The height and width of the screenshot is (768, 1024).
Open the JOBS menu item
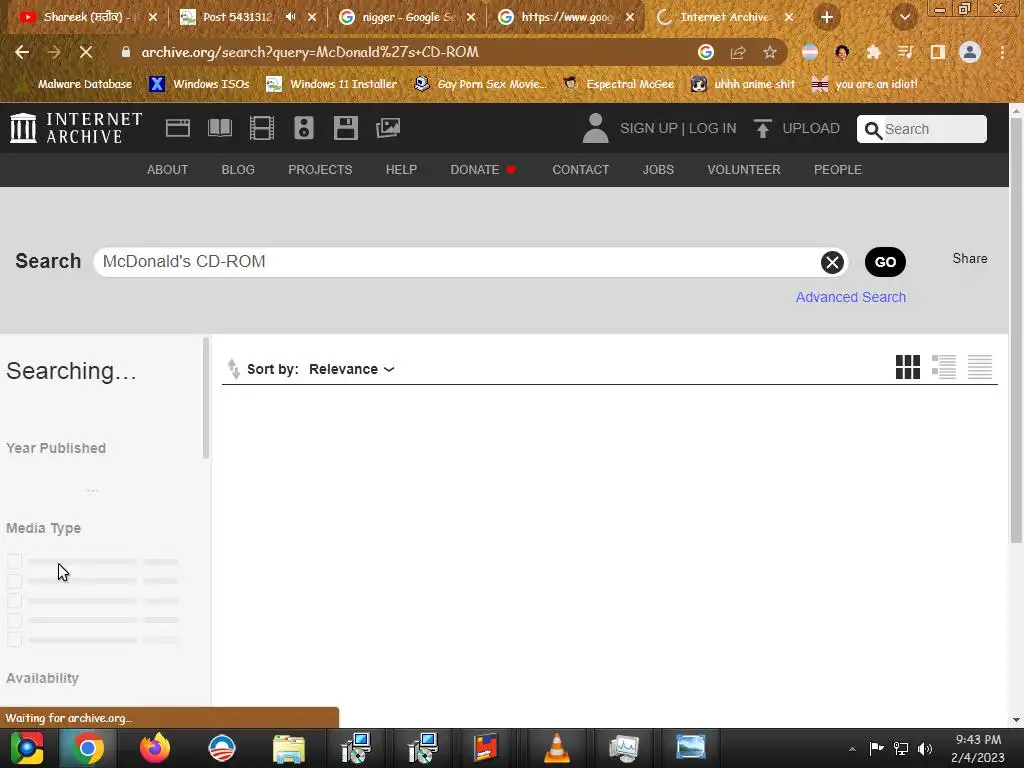[x=658, y=170]
